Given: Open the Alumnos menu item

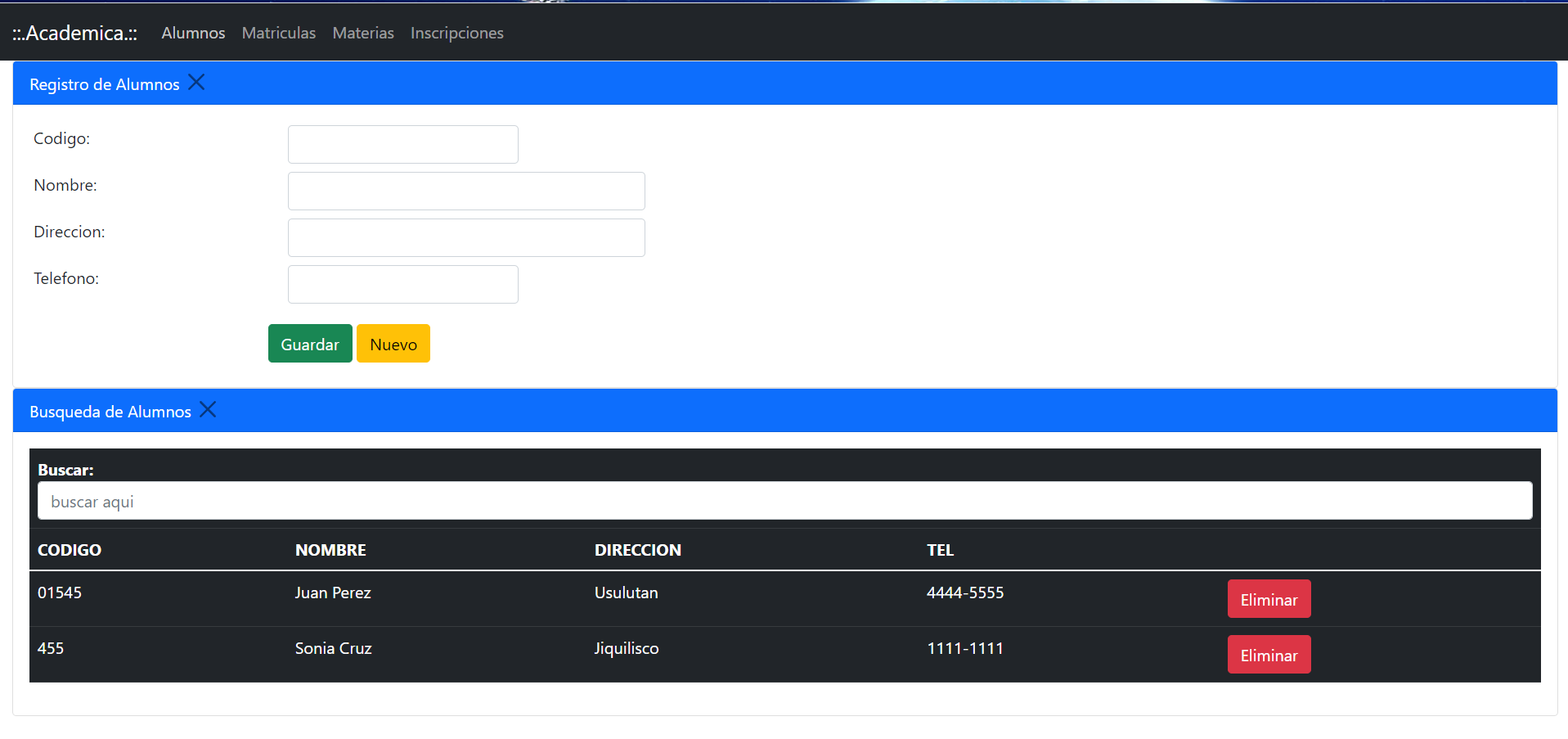Looking at the screenshot, I should 193,33.
